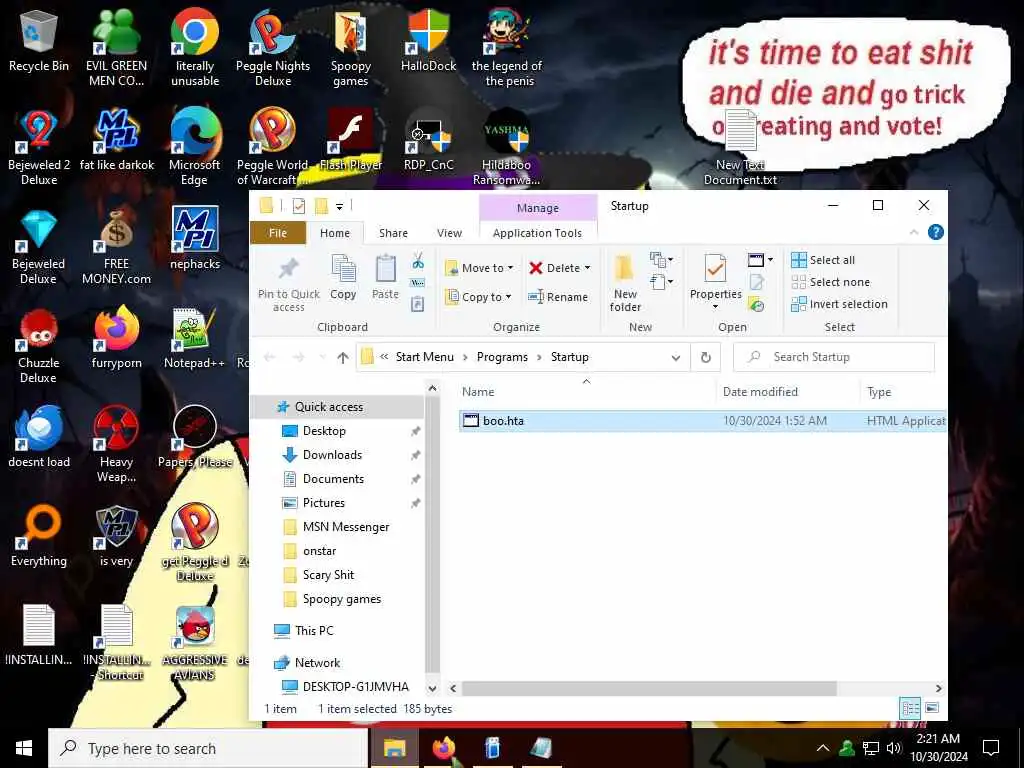The height and width of the screenshot is (768, 1024).
Task: Click the Notepad++ desktop shortcut
Action: 195,338
